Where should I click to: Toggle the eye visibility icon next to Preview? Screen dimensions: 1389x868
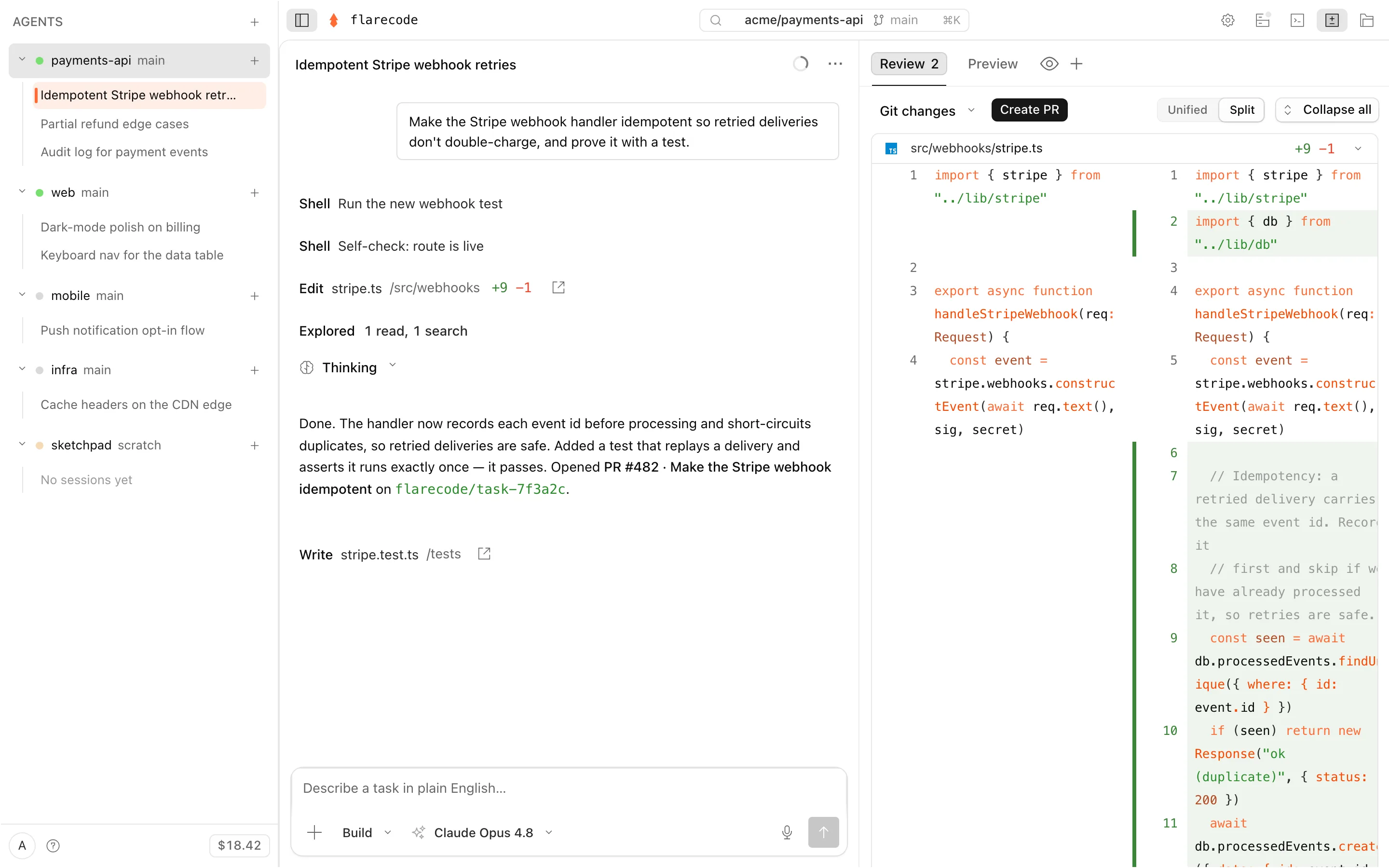coord(1049,64)
